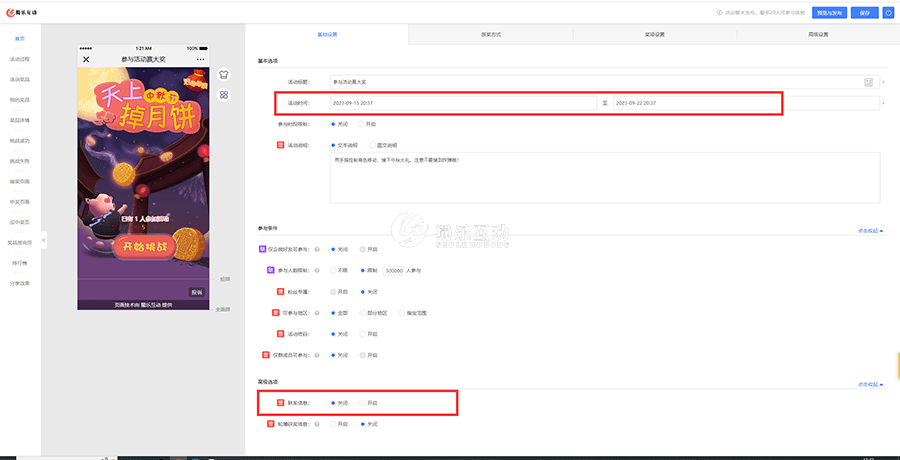Screen dimensions: 900x460
Task: Switch to the 奖项设置 tab
Action: (655, 35)
